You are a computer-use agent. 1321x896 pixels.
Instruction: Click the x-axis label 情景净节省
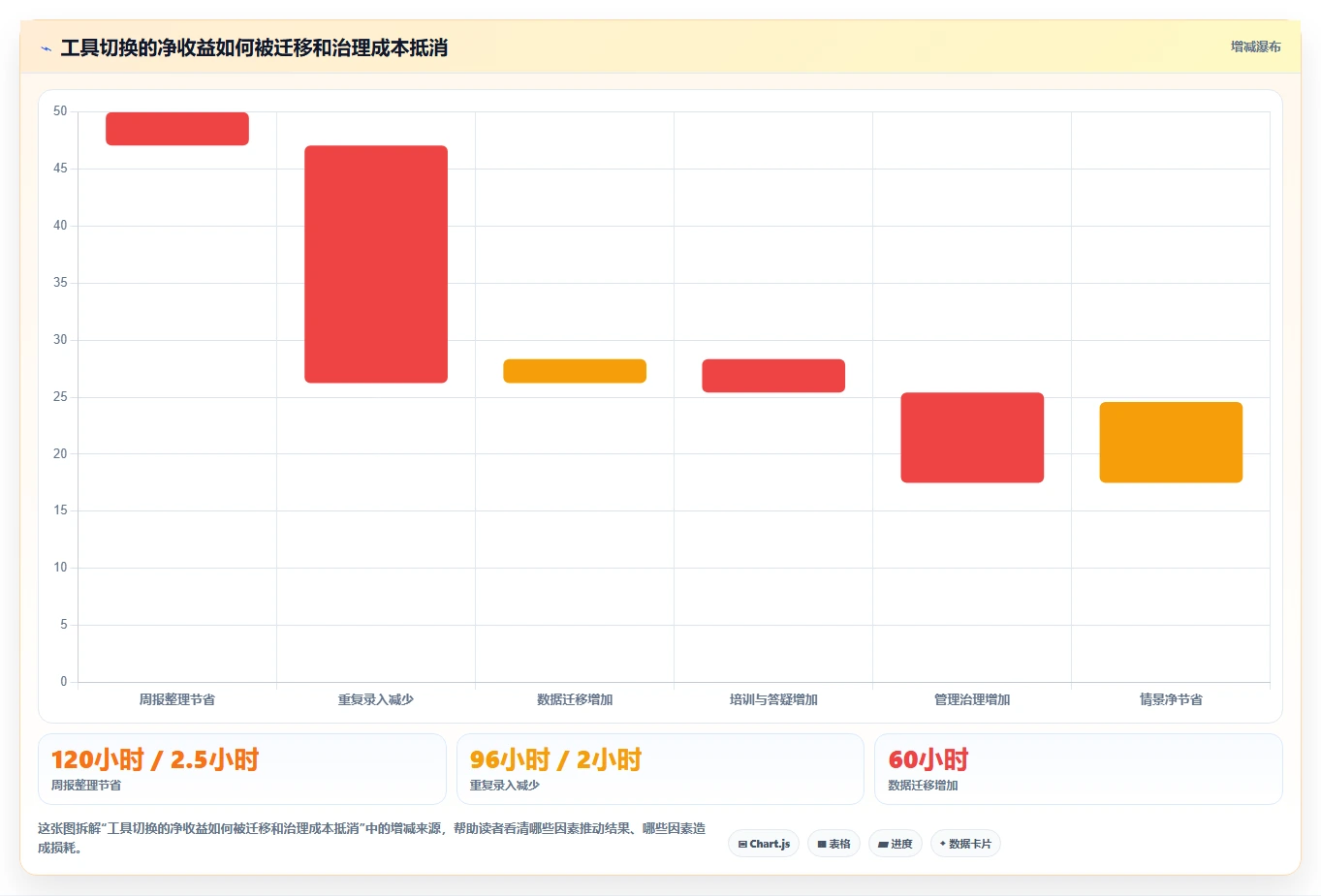(x=1171, y=699)
